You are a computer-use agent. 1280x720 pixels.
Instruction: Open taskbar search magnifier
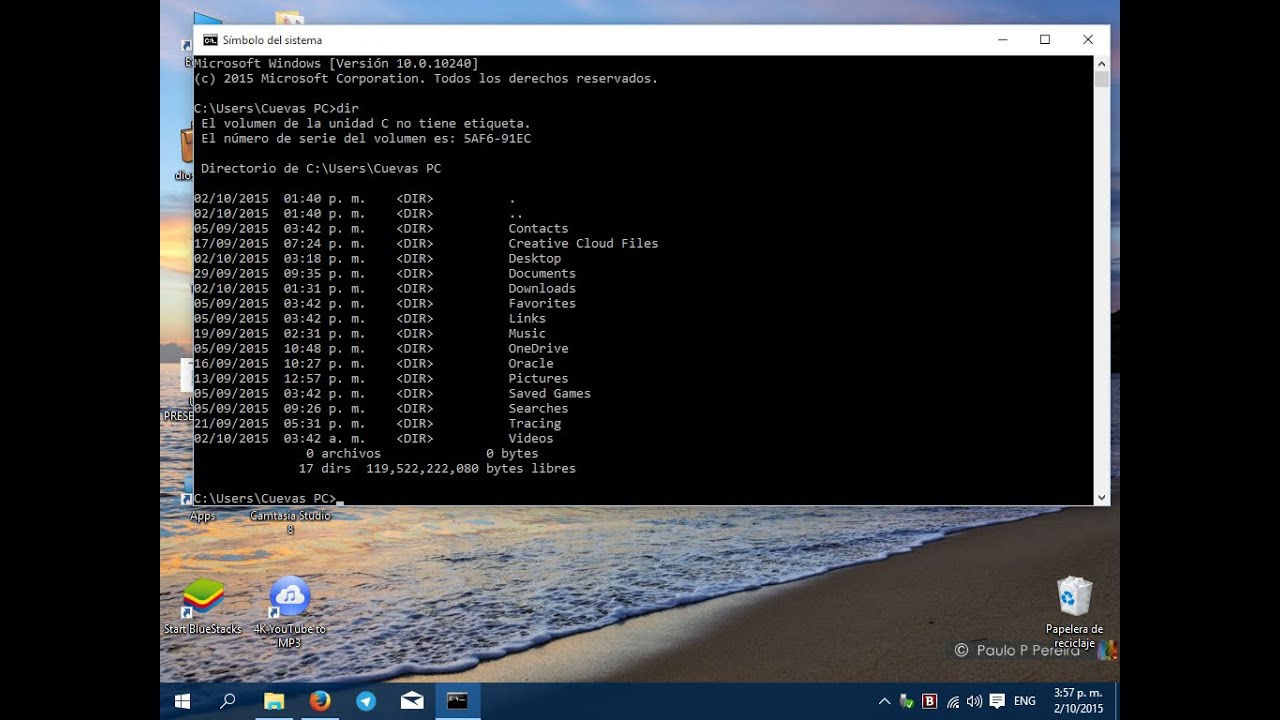[x=228, y=701]
